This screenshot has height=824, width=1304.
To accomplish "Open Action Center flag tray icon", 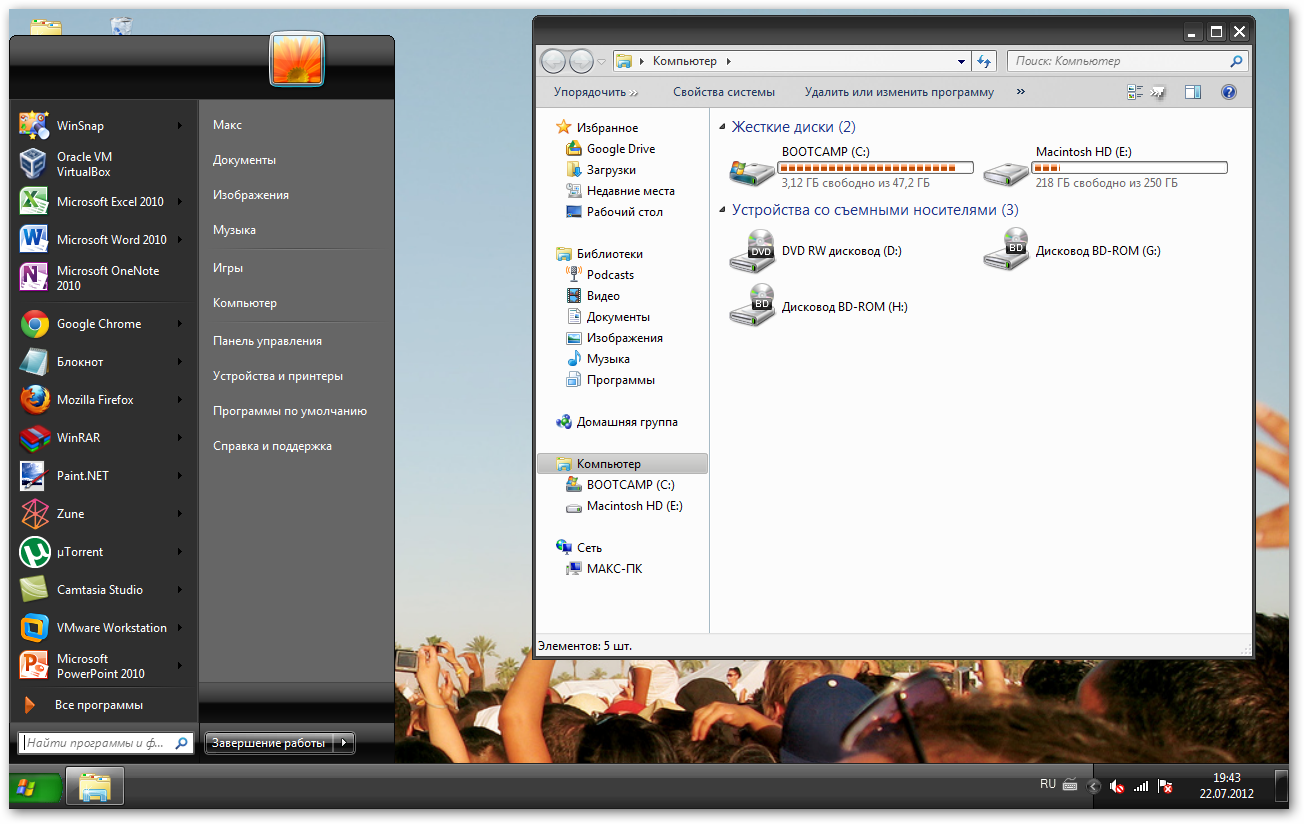I will coord(1165,787).
